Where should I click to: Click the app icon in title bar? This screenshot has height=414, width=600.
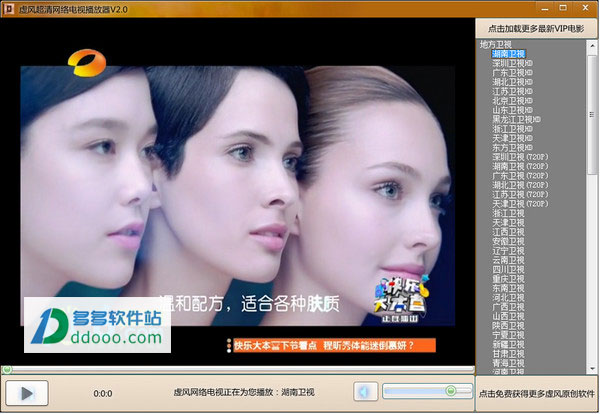(9, 9)
